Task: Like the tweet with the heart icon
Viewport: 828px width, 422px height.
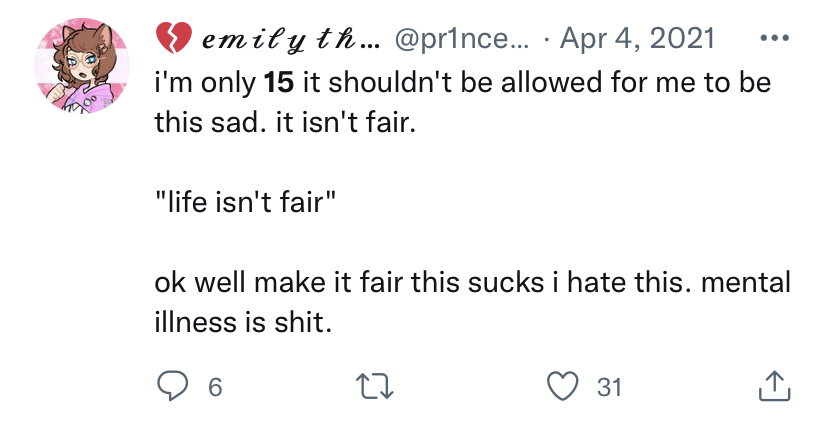Action: [566, 386]
